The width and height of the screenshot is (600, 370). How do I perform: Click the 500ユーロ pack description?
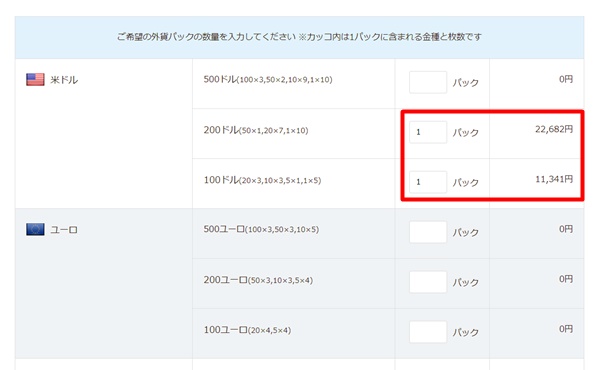point(261,230)
